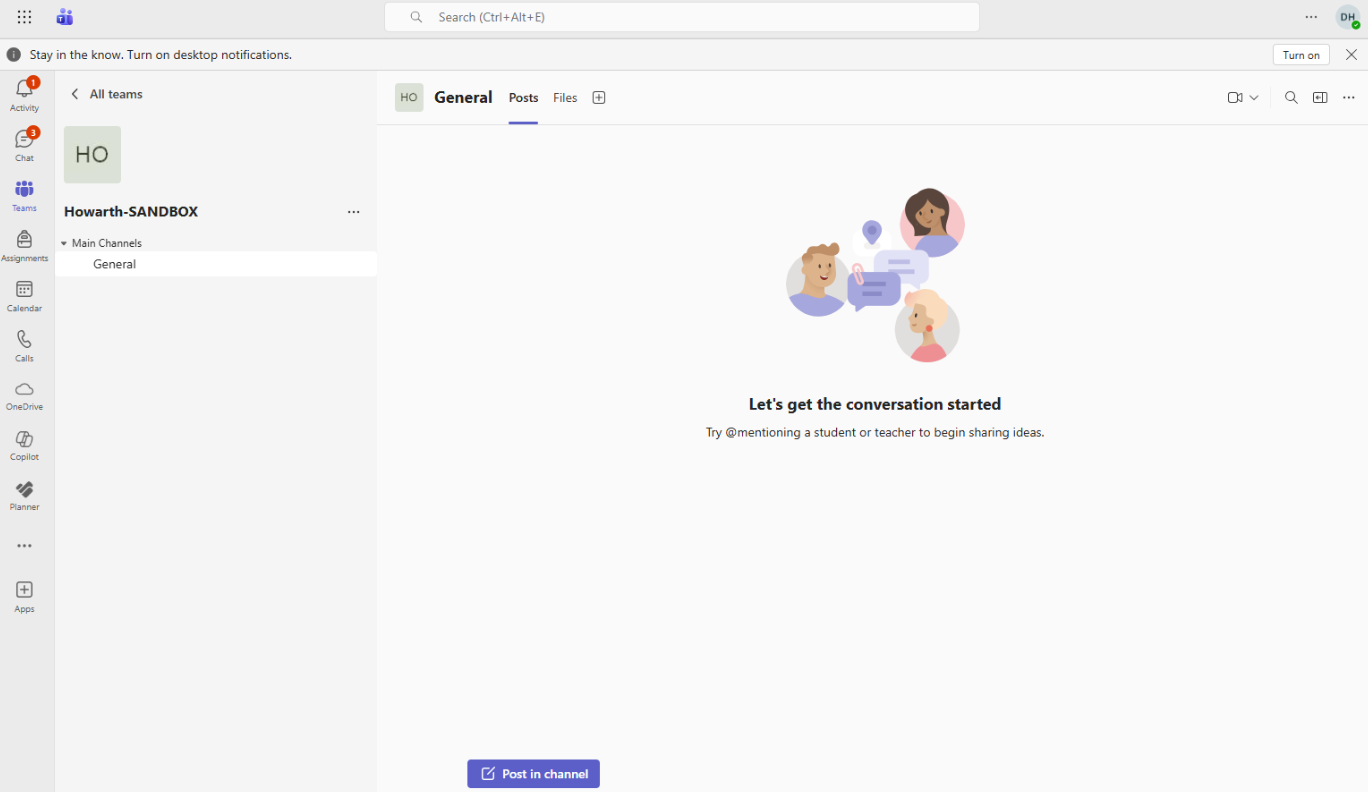Click the Howarth-SANDBOX team avatar

pyautogui.click(x=92, y=155)
